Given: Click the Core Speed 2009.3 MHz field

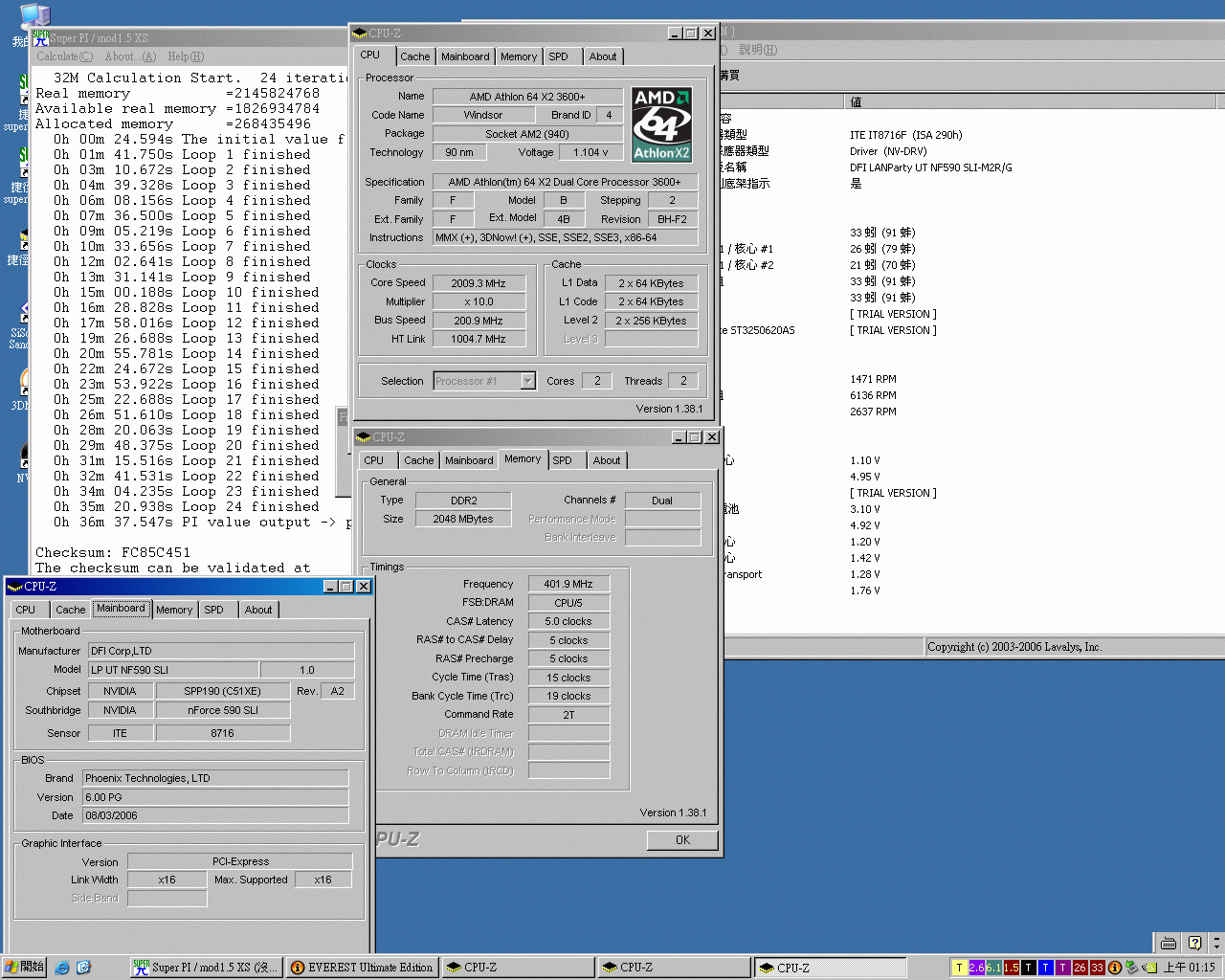Looking at the screenshot, I should [x=479, y=283].
